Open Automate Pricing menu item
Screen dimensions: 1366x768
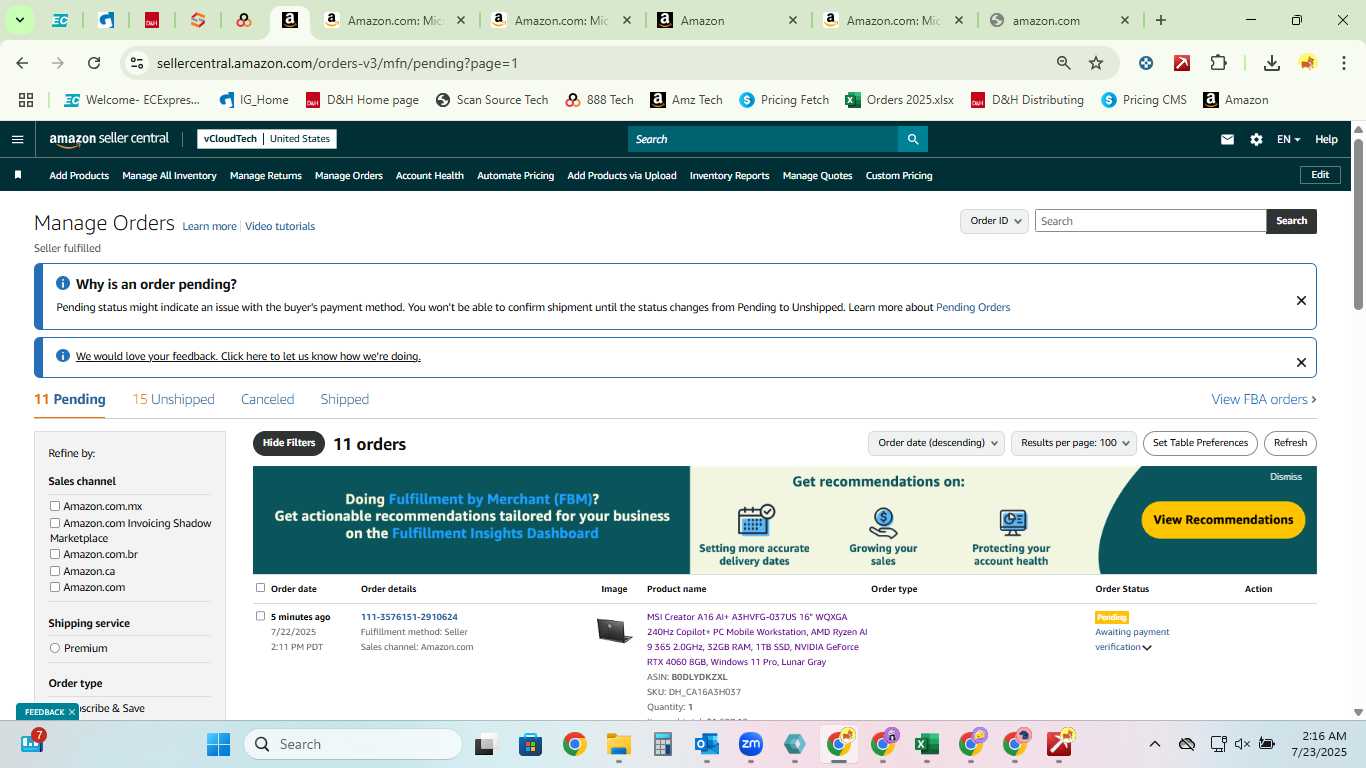click(515, 175)
